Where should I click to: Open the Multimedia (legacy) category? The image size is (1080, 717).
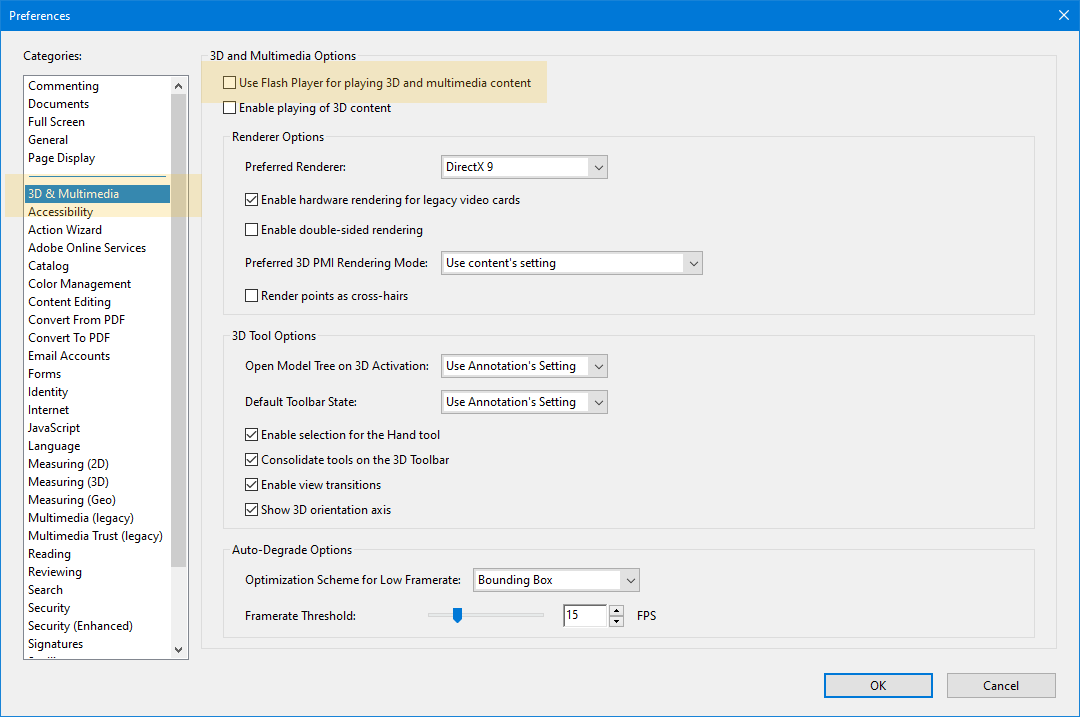[x=80, y=517]
